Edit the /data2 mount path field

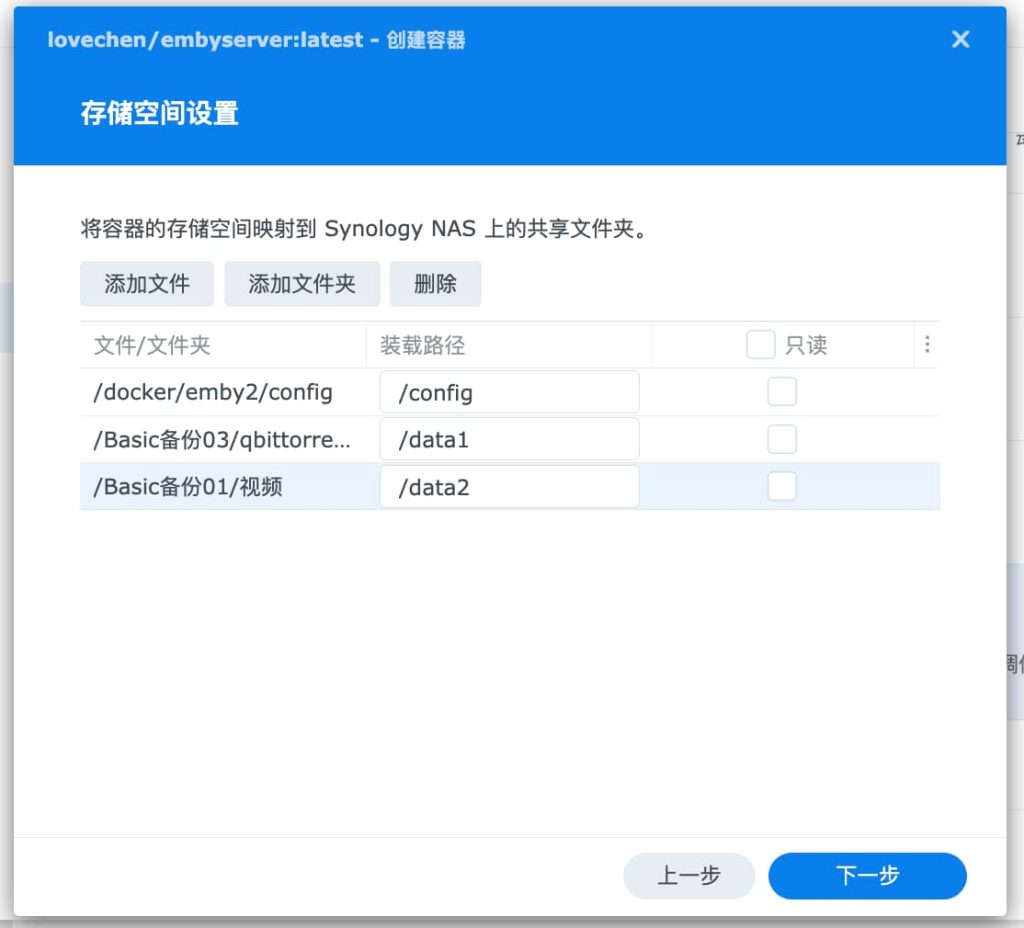coord(509,487)
